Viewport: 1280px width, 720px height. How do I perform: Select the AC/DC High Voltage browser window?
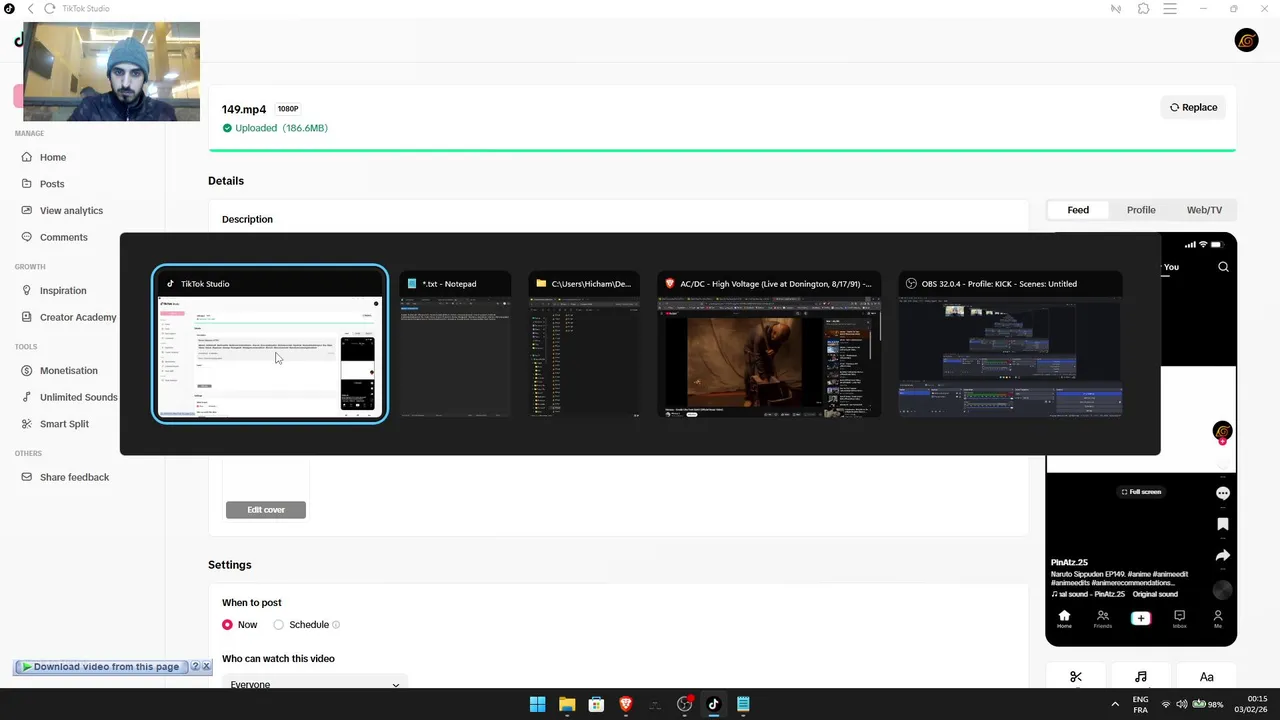coord(769,344)
